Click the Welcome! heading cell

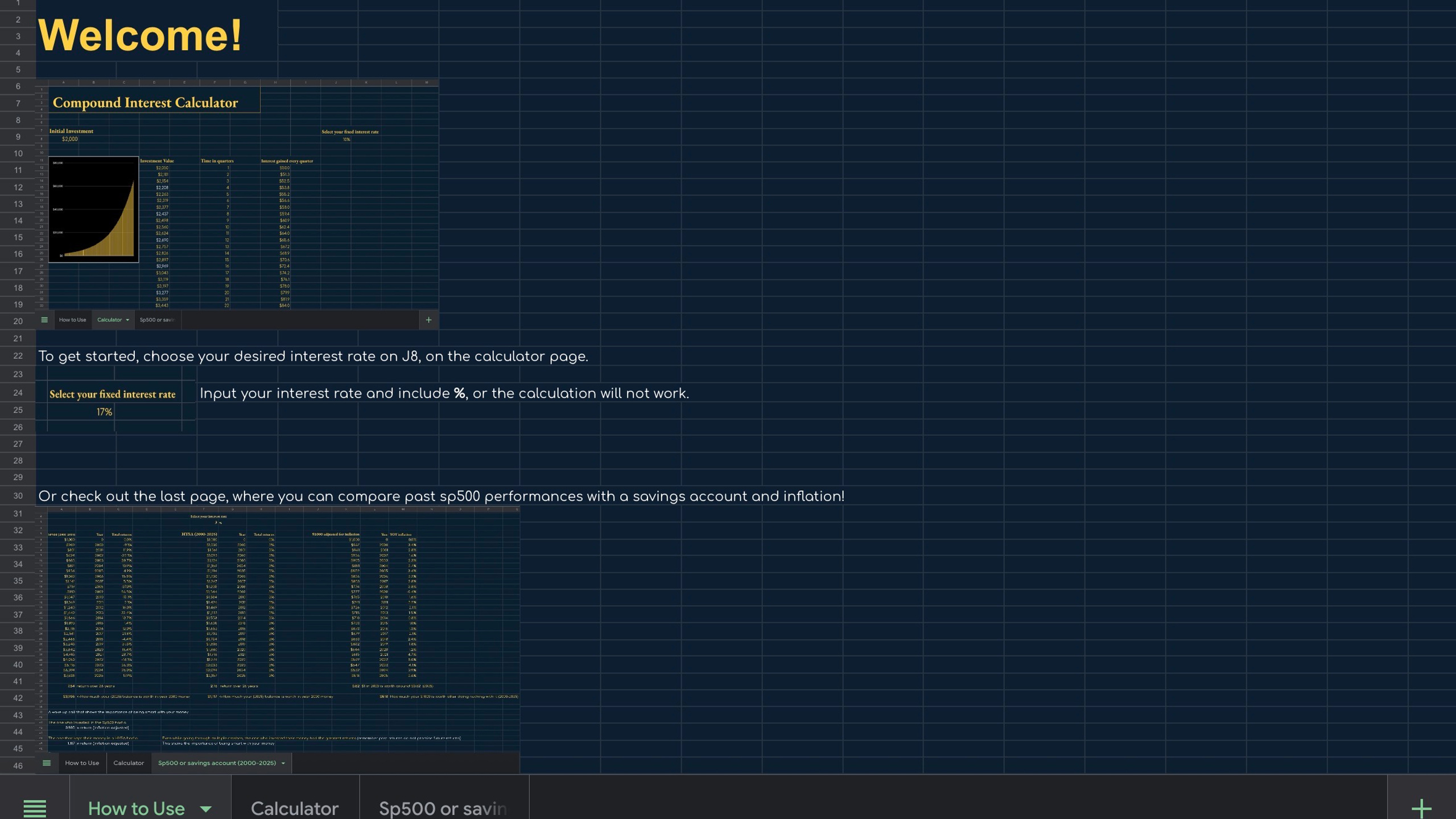click(140, 35)
